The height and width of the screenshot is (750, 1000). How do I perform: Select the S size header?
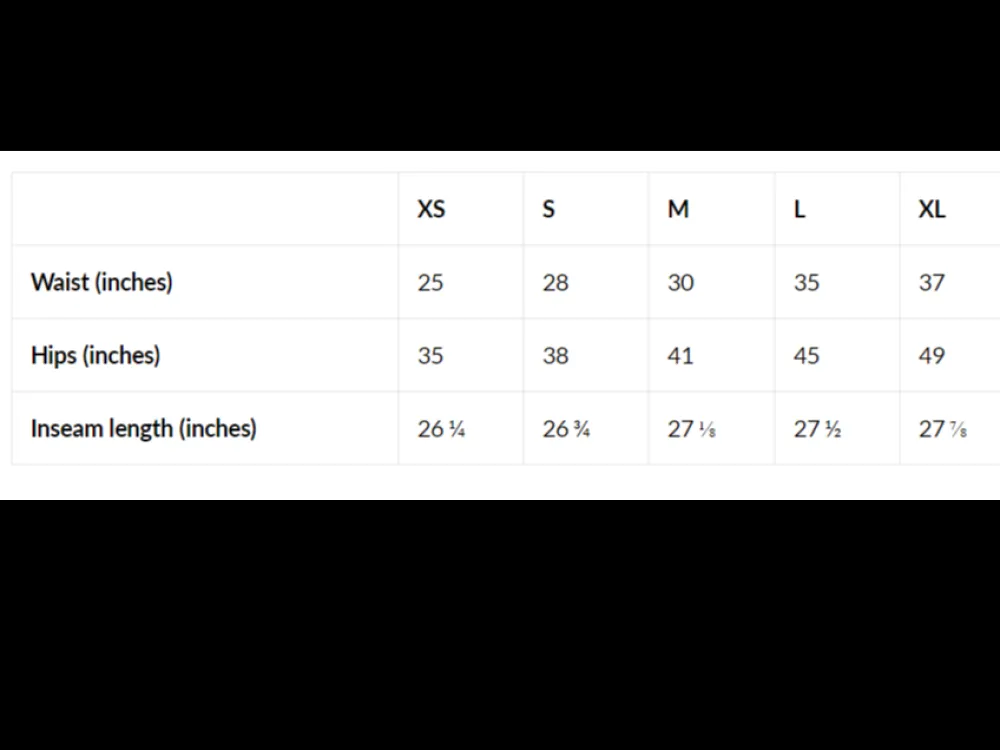(548, 209)
